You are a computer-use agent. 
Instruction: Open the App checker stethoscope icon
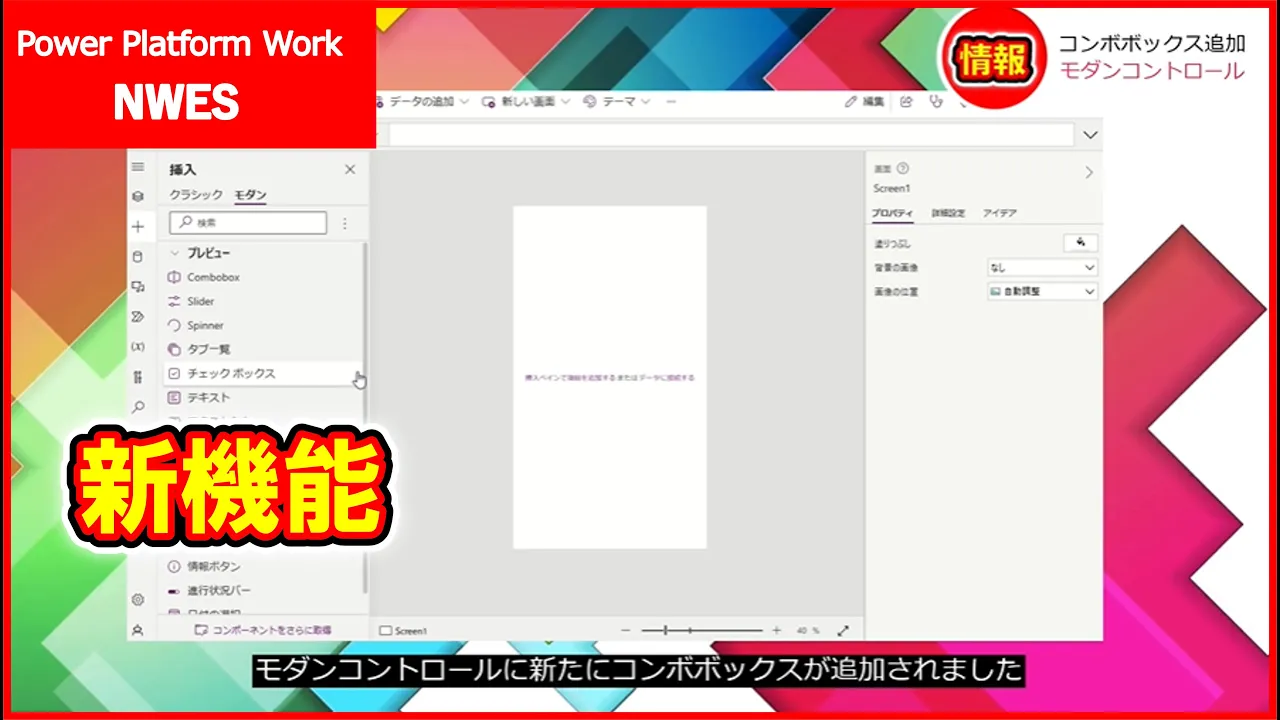click(x=936, y=101)
